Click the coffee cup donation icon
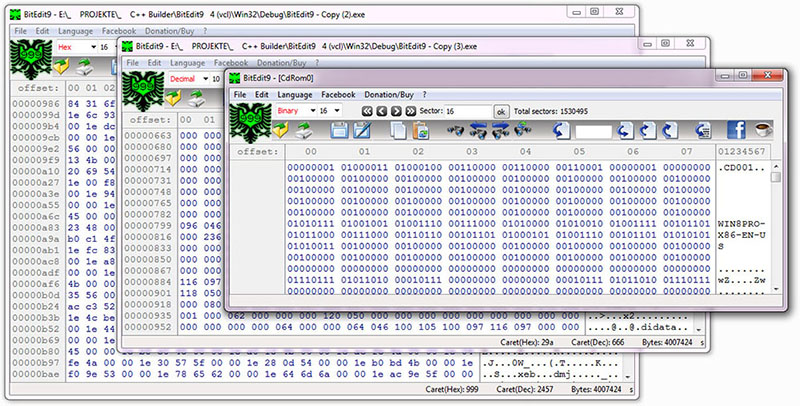 [x=763, y=130]
